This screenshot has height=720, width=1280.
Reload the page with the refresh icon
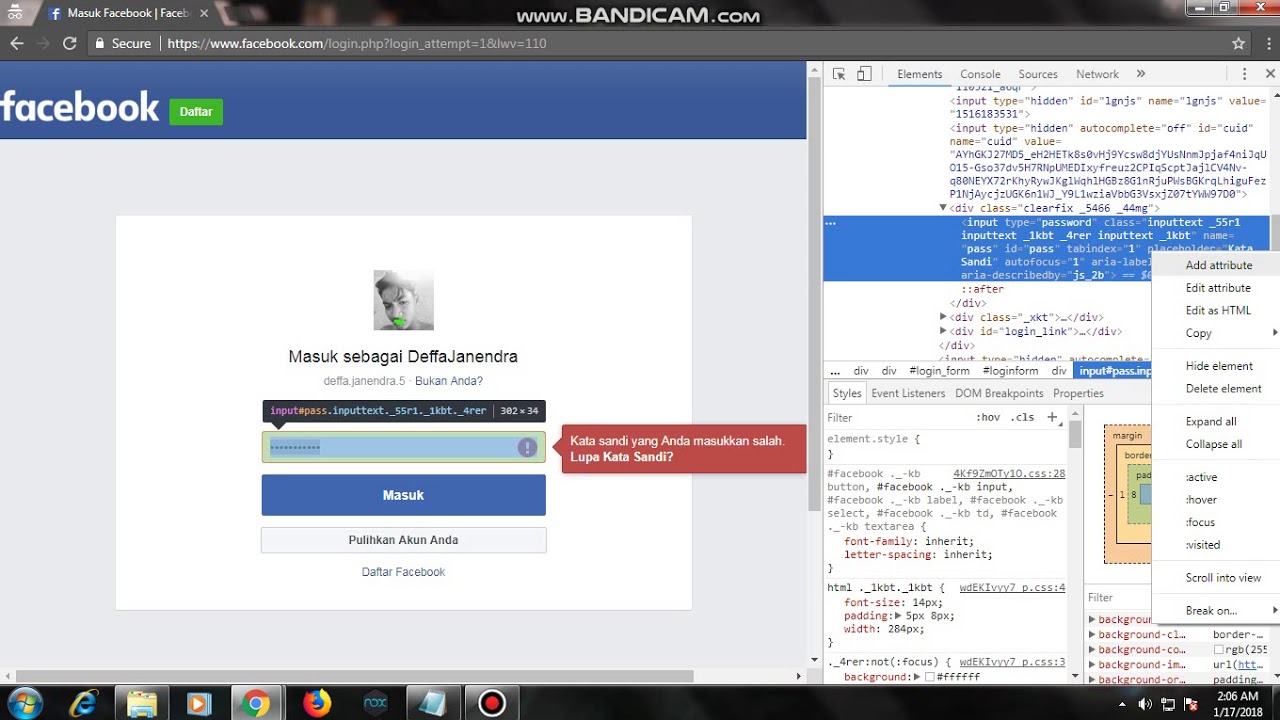coord(69,43)
